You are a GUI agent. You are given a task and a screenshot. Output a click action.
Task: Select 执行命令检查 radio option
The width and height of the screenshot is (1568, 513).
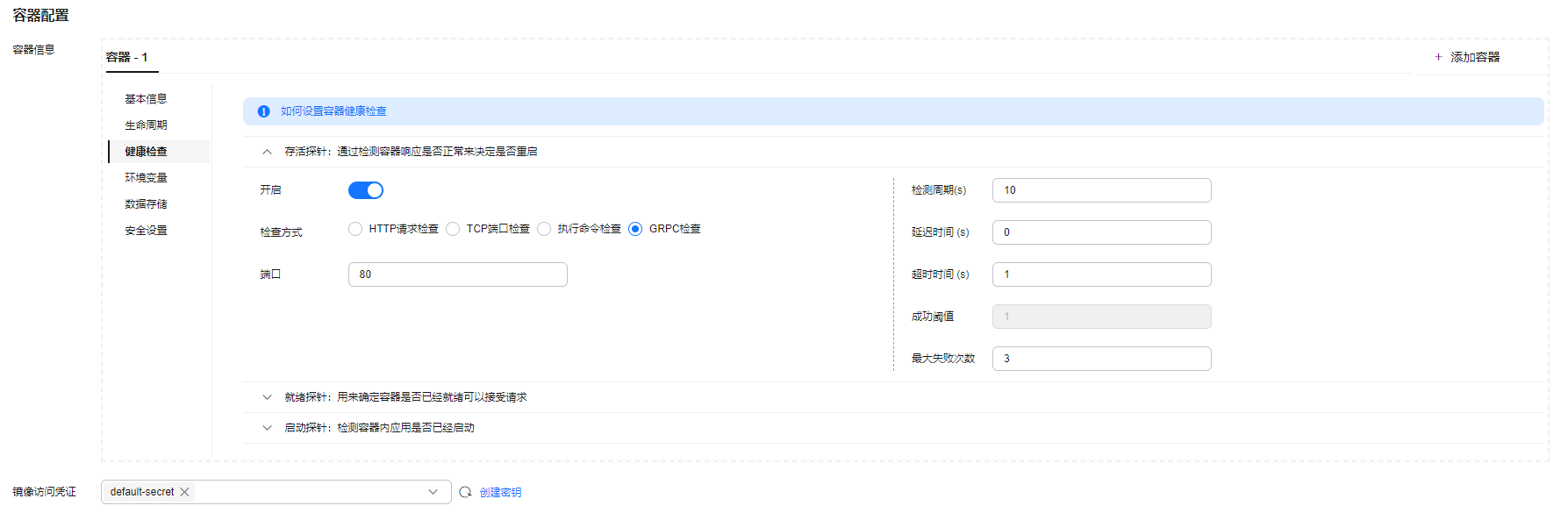coord(544,229)
